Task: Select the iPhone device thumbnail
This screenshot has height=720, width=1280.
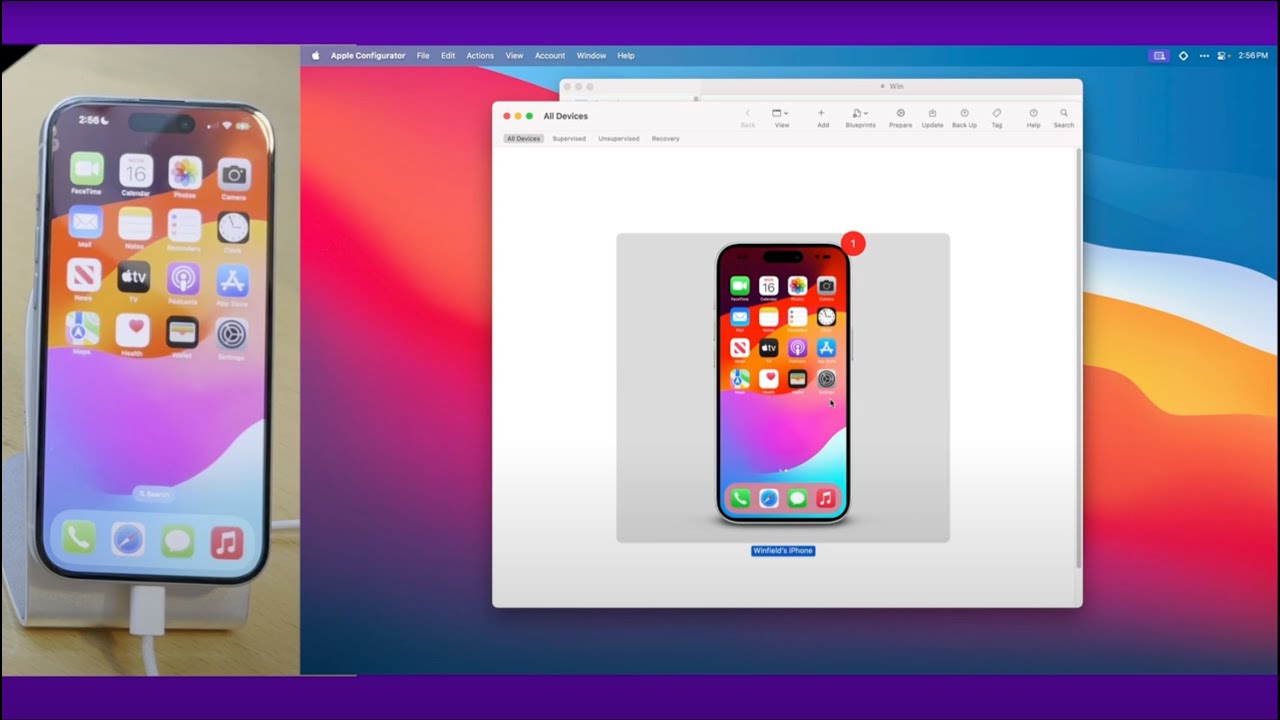Action: [x=783, y=388]
